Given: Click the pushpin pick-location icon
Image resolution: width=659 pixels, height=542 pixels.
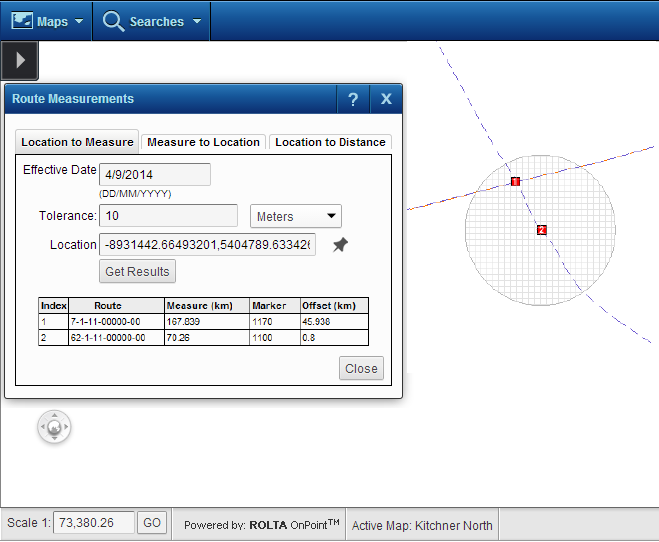Looking at the screenshot, I should (341, 245).
